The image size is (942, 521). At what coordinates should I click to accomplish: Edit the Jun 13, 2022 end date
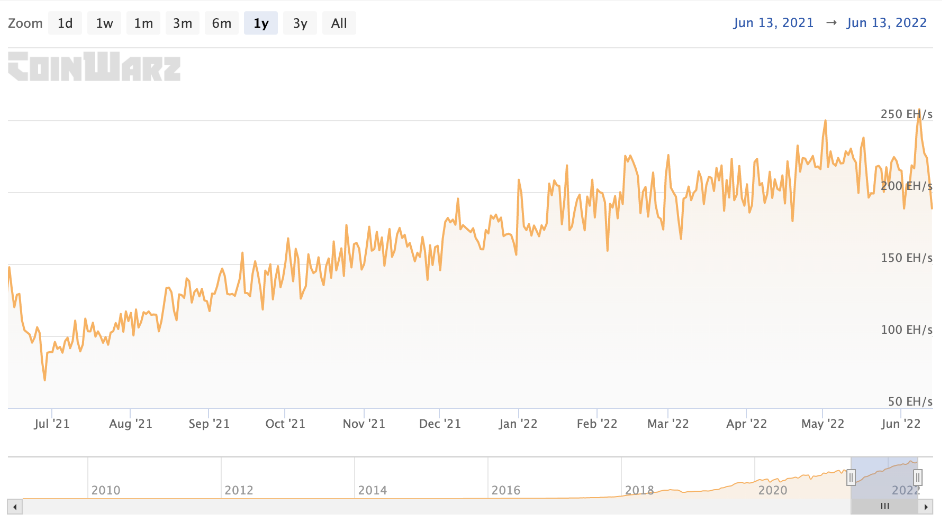click(887, 23)
